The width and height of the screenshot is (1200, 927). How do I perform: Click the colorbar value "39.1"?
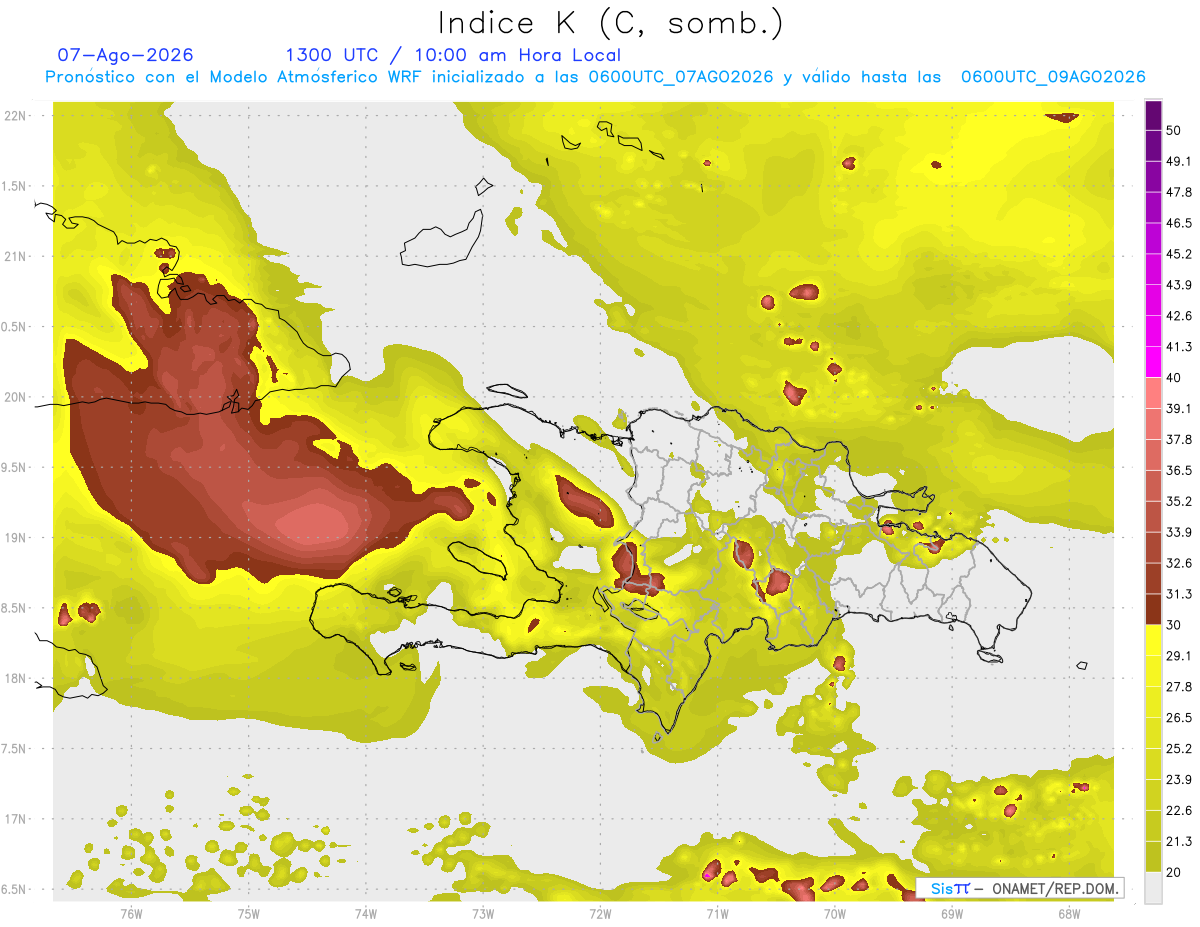pyautogui.click(x=1179, y=408)
